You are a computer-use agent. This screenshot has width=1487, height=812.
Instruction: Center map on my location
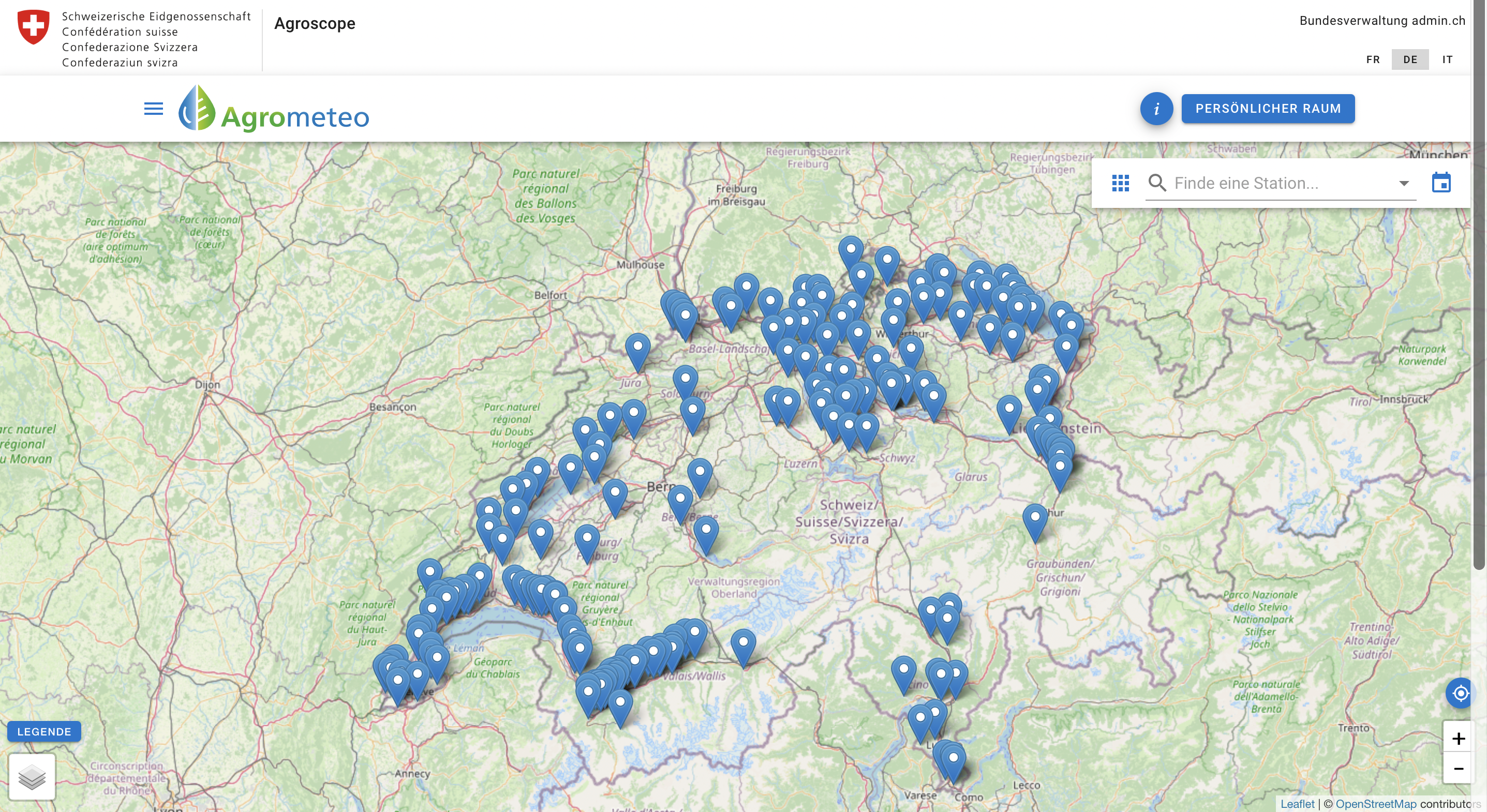1461,693
